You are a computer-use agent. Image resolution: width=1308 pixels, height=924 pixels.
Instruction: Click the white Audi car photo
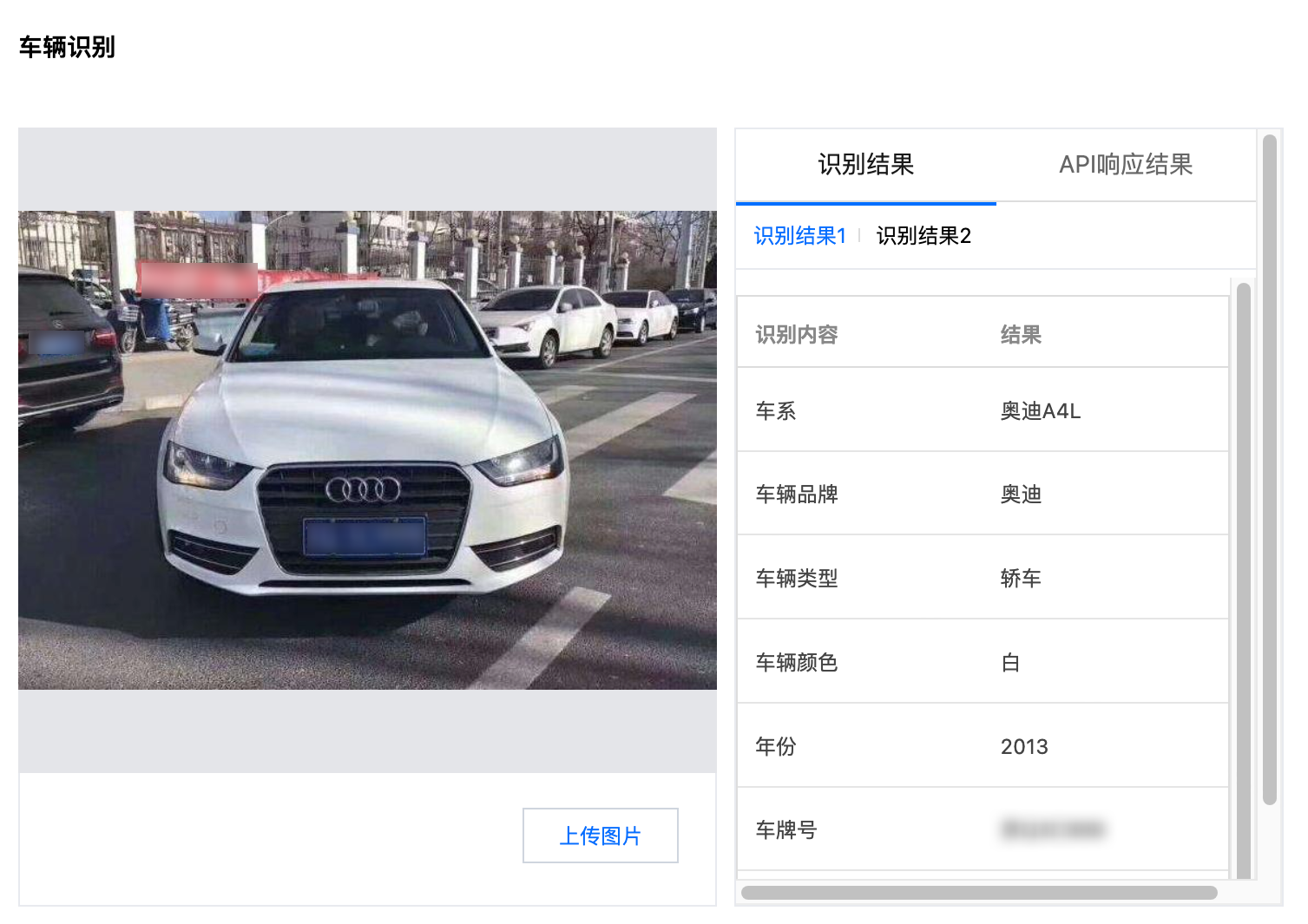pyautogui.click(x=367, y=450)
